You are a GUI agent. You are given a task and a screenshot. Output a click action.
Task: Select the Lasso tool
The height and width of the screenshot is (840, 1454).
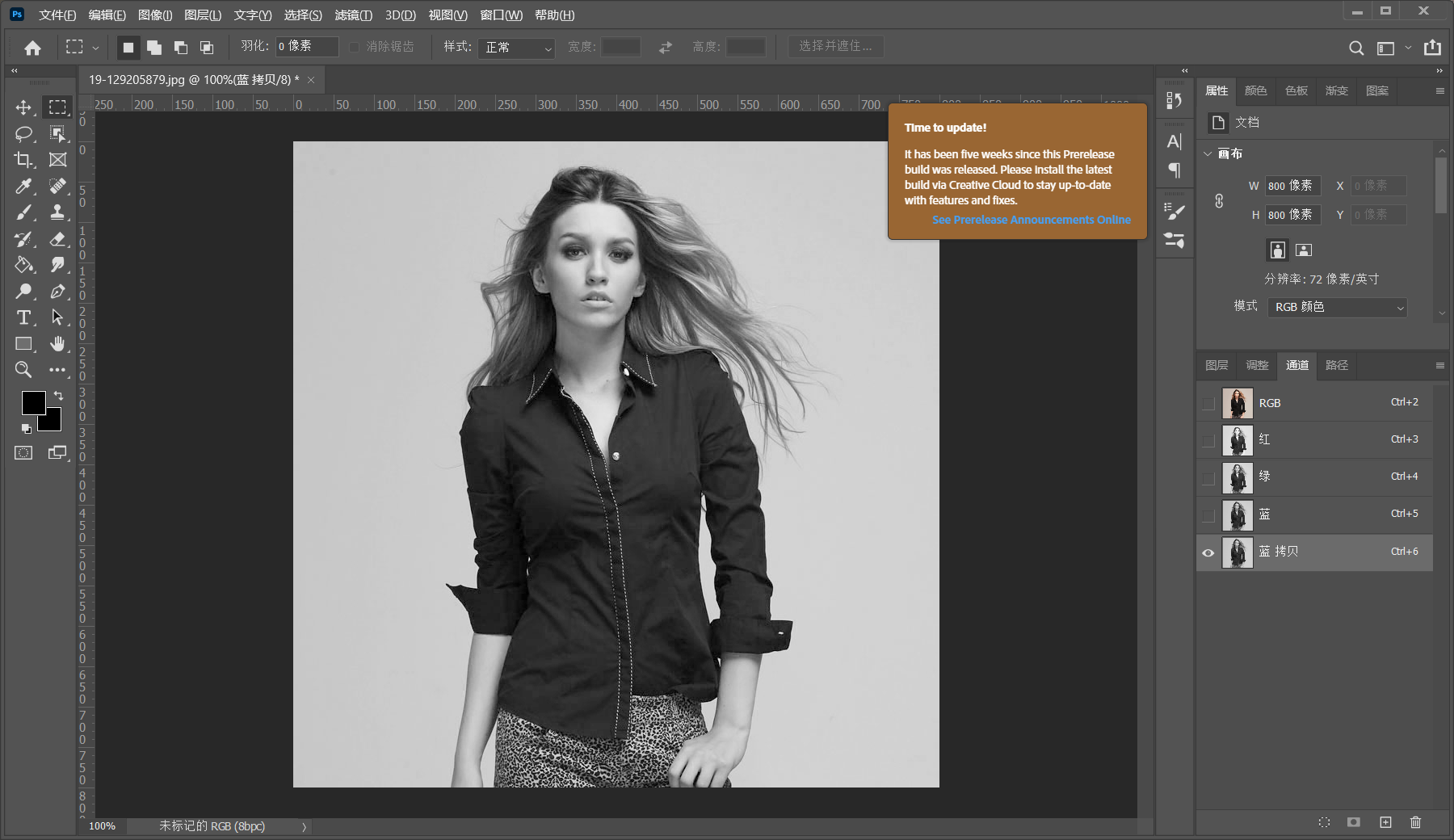coord(23,133)
